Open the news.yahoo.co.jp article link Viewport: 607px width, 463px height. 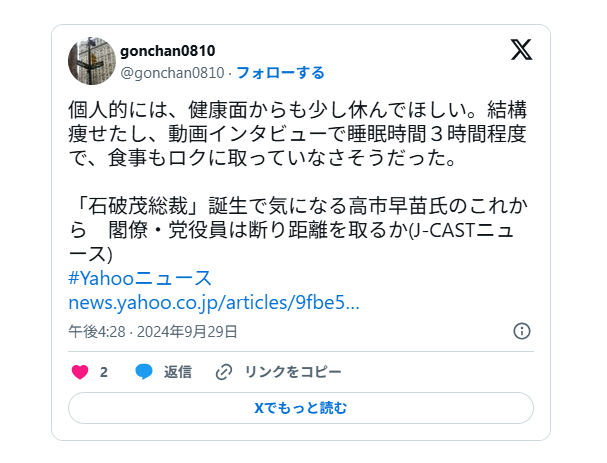(214, 303)
